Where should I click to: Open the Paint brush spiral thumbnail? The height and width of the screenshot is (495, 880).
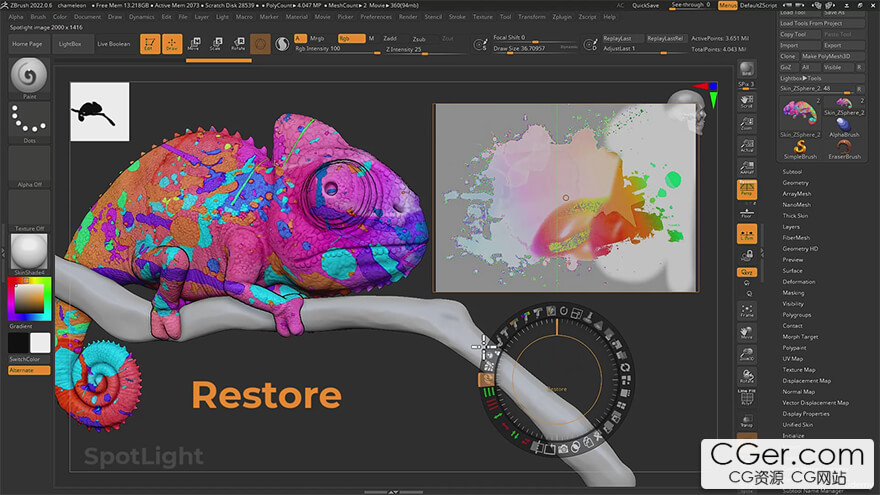(29, 75)
